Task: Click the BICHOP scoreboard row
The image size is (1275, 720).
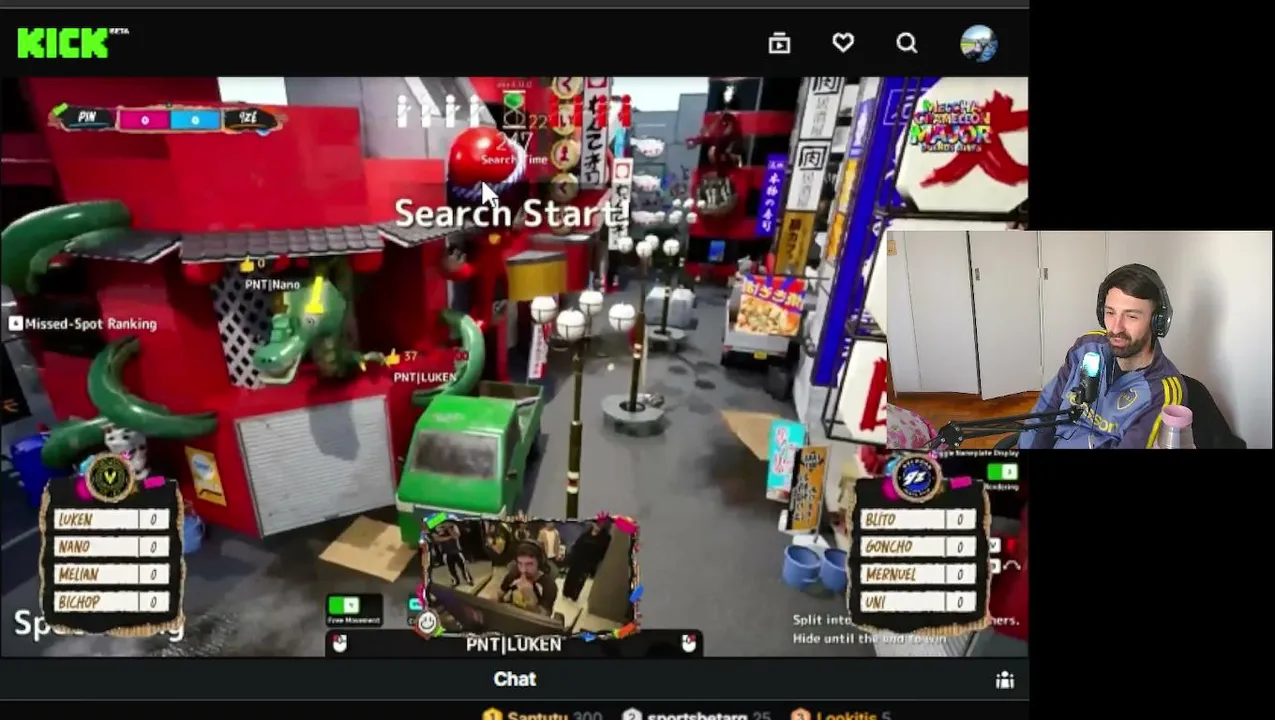Action: tap(111, 602)
